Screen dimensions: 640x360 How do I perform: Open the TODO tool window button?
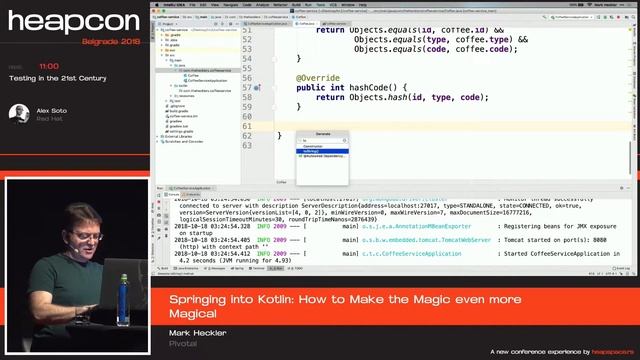pos(296,268)
